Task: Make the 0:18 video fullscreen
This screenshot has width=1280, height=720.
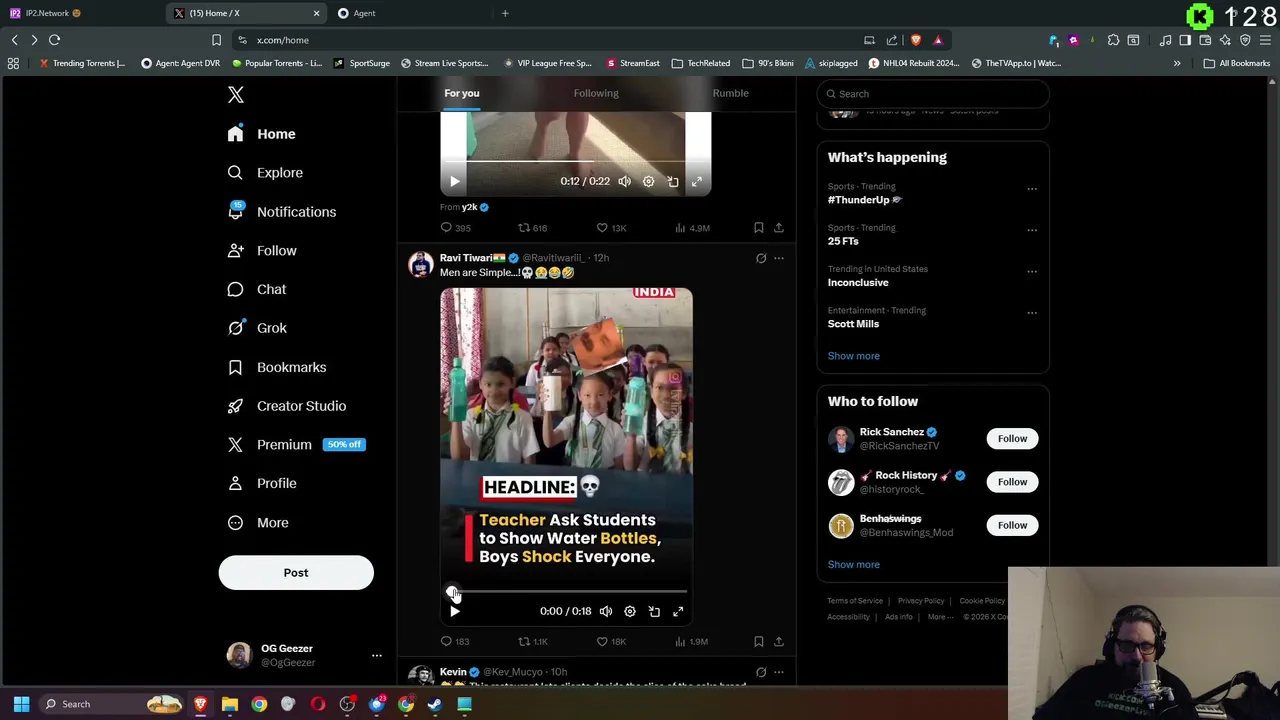Action: 678,612
